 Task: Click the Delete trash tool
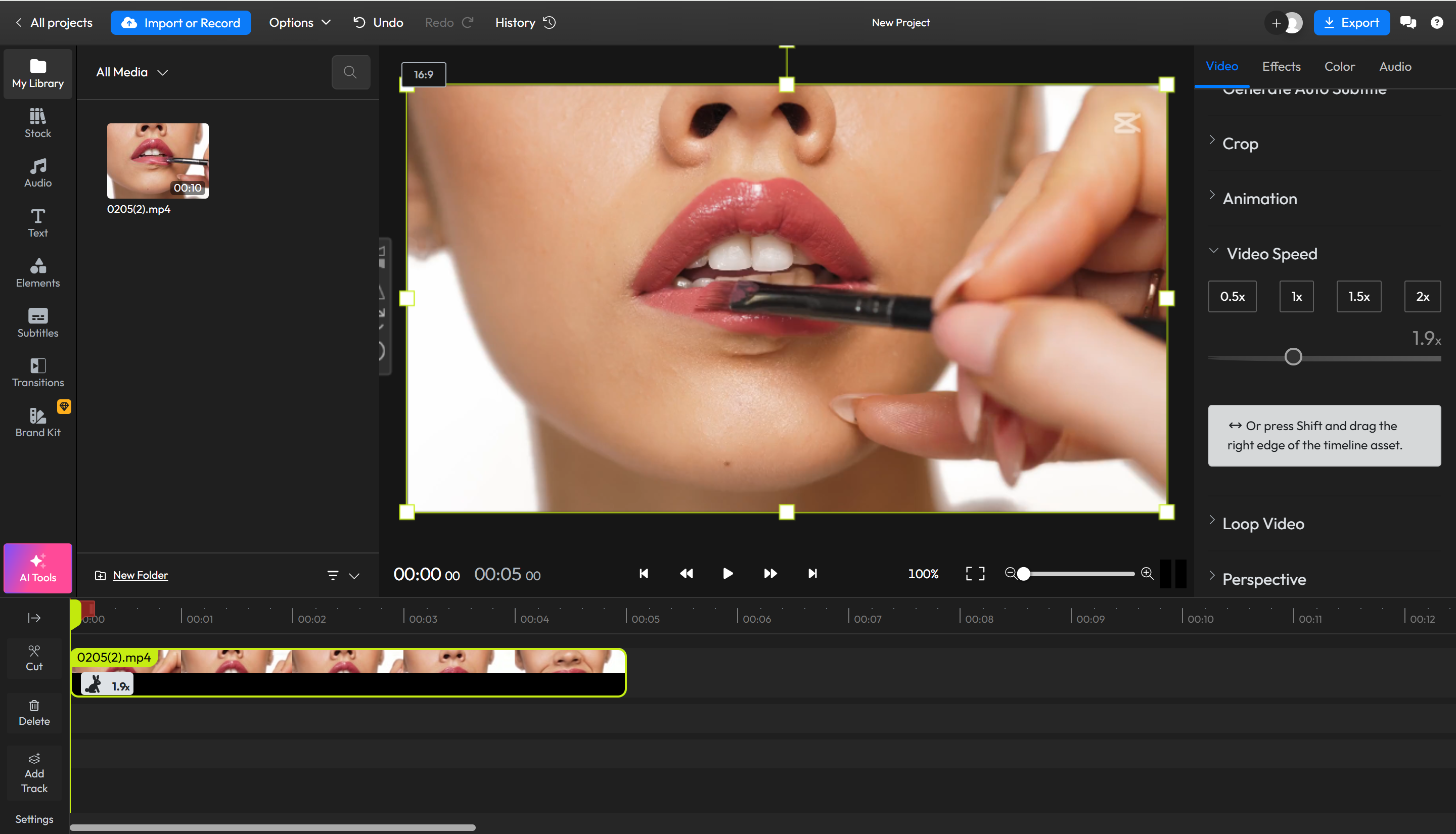coord(34,713)
